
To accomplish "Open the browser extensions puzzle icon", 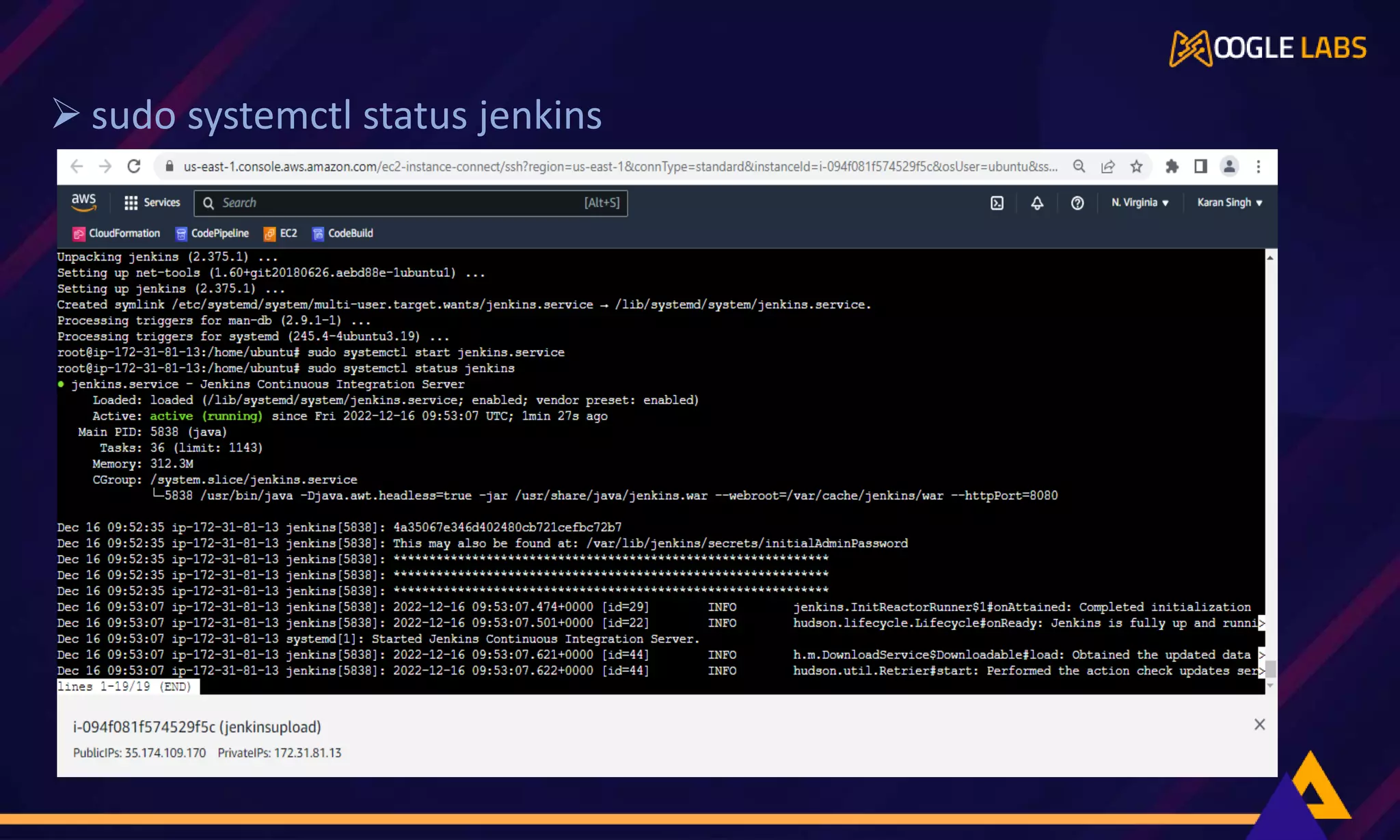I will point(1172,167).
